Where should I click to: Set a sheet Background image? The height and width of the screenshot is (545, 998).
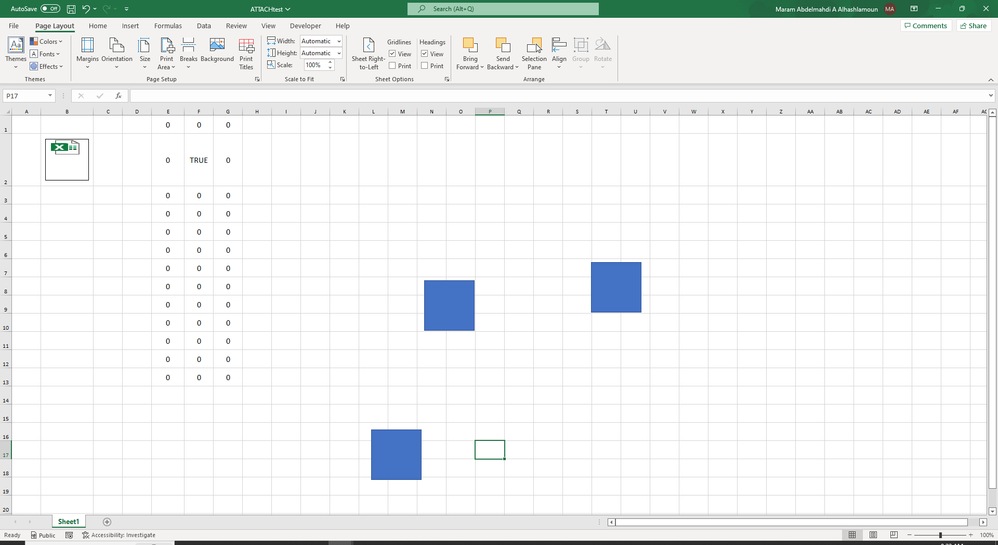click(x=217, y=50)
